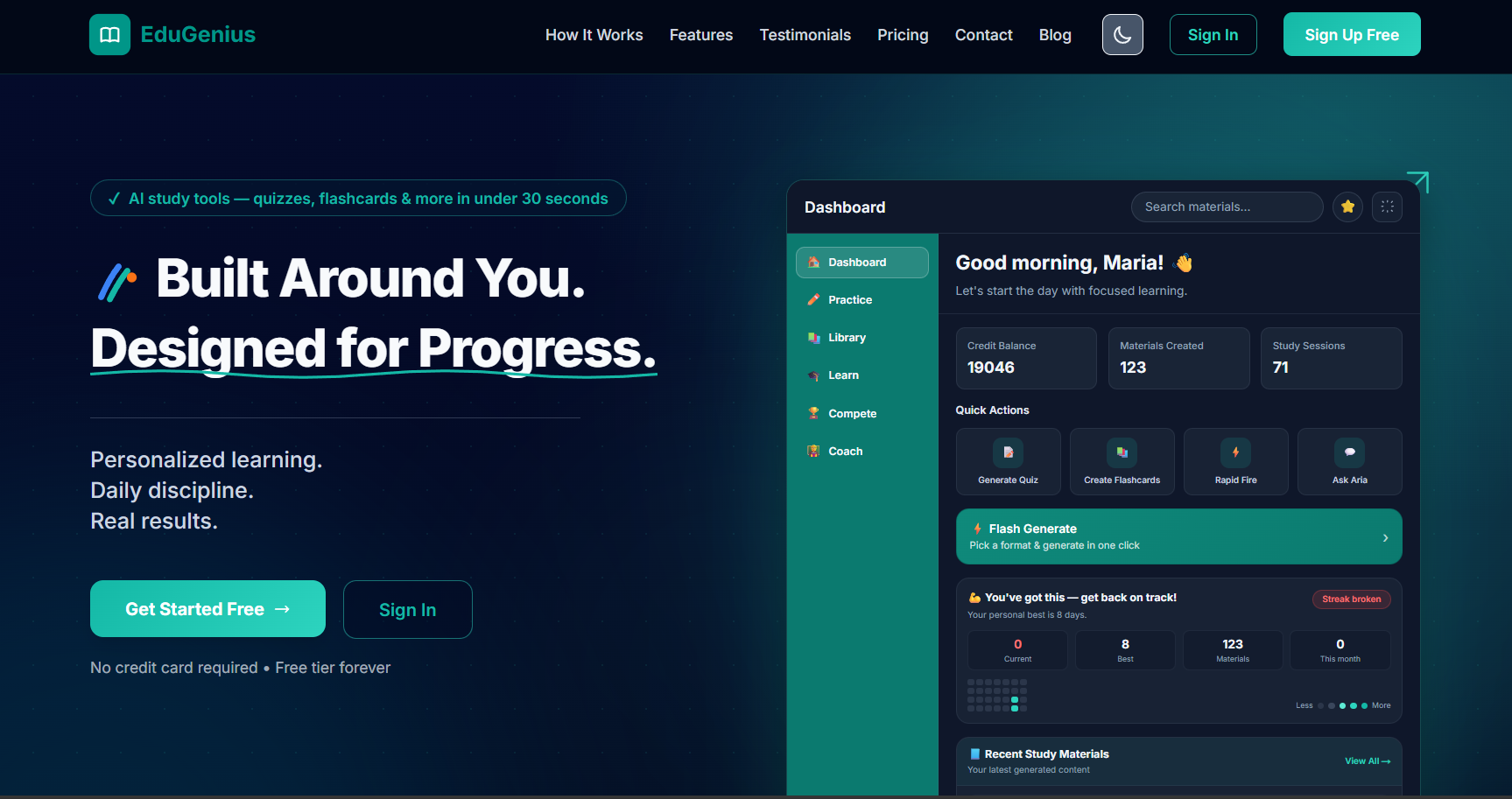The height and width of the screenshot is (799, 1512).
Task: Click the muscle emoji in streak card
Action: (974, 598)
